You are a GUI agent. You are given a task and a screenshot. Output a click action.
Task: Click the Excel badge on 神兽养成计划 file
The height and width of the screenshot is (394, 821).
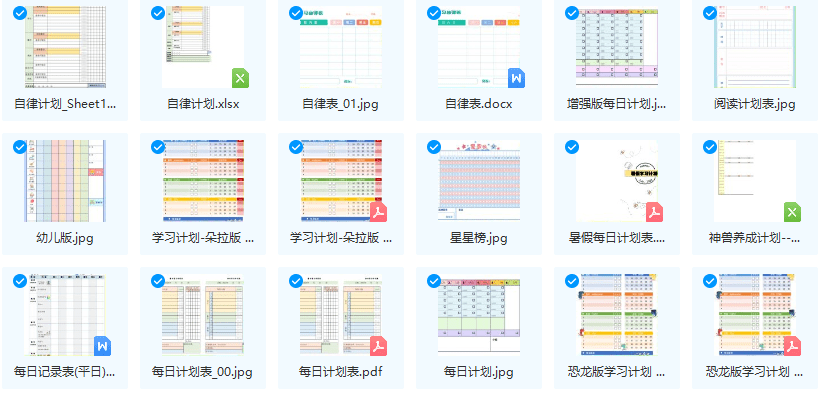792,212
